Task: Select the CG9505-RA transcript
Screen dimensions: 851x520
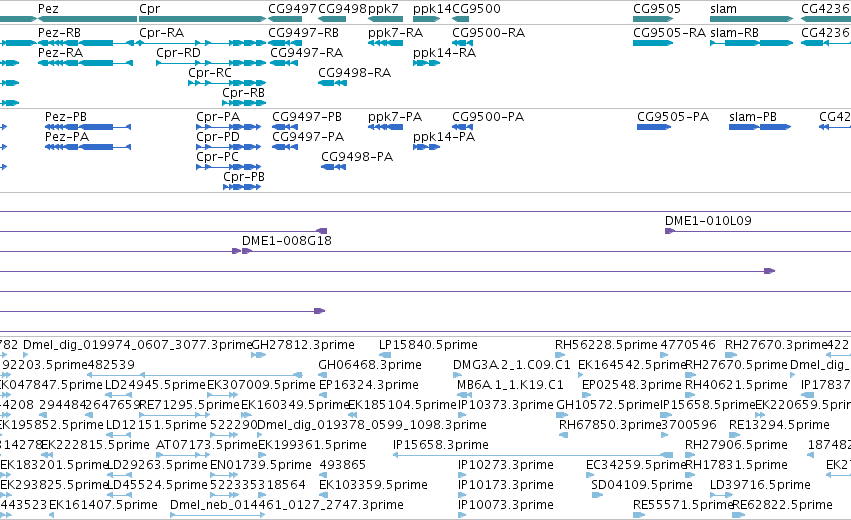Action: point(653,43)
